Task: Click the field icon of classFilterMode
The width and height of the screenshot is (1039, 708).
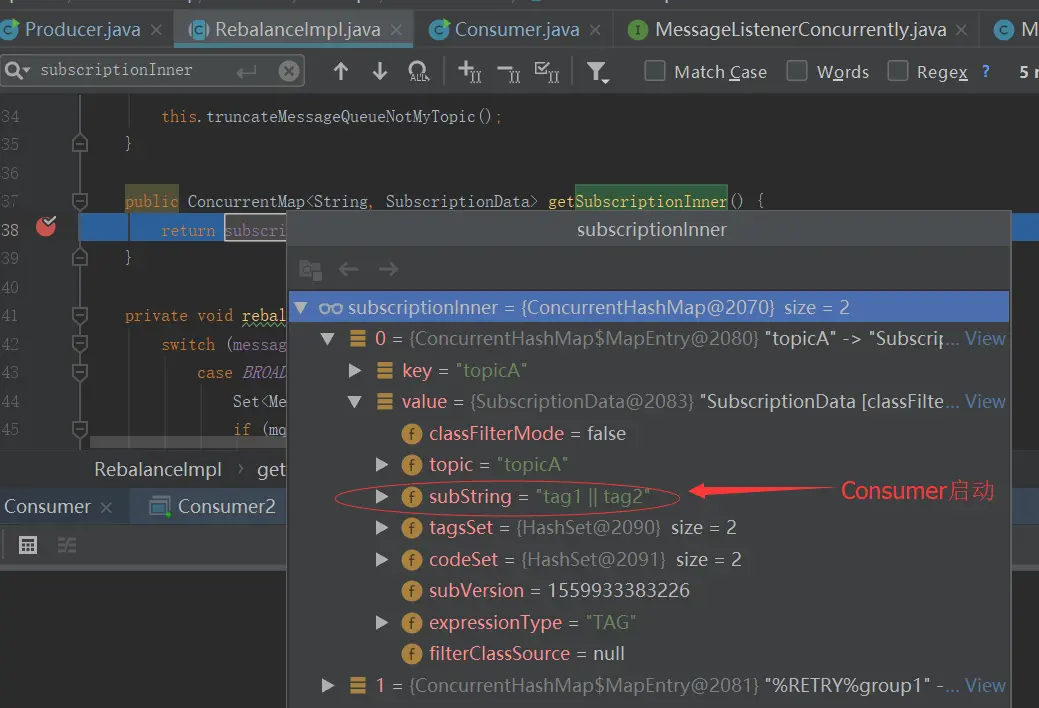Action: [411, 434]
